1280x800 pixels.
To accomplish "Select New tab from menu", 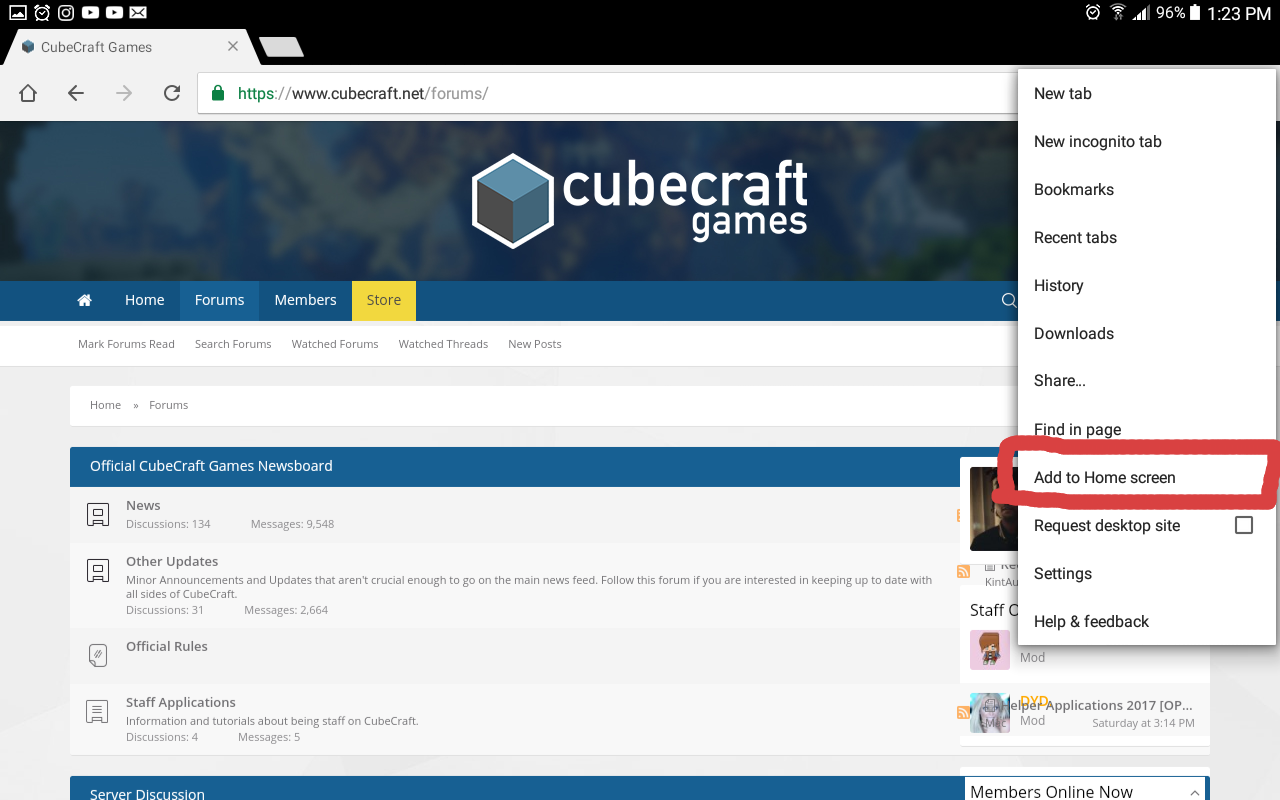I will 1147,93.
